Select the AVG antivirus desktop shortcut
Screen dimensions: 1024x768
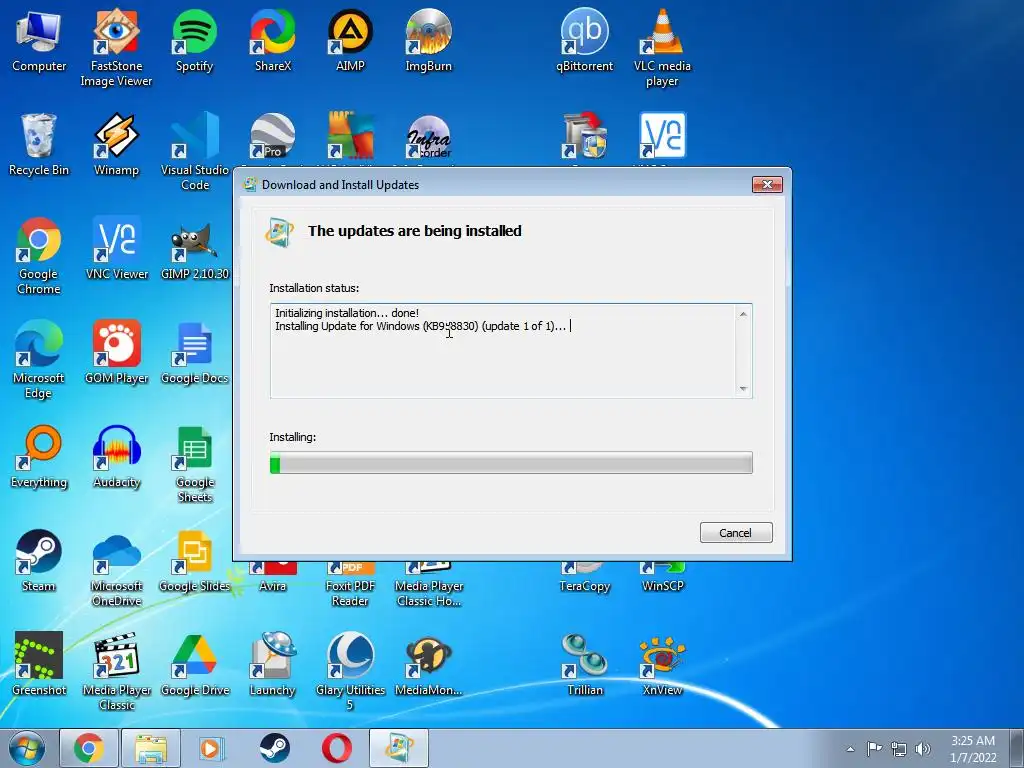click(x=350, y=137)
